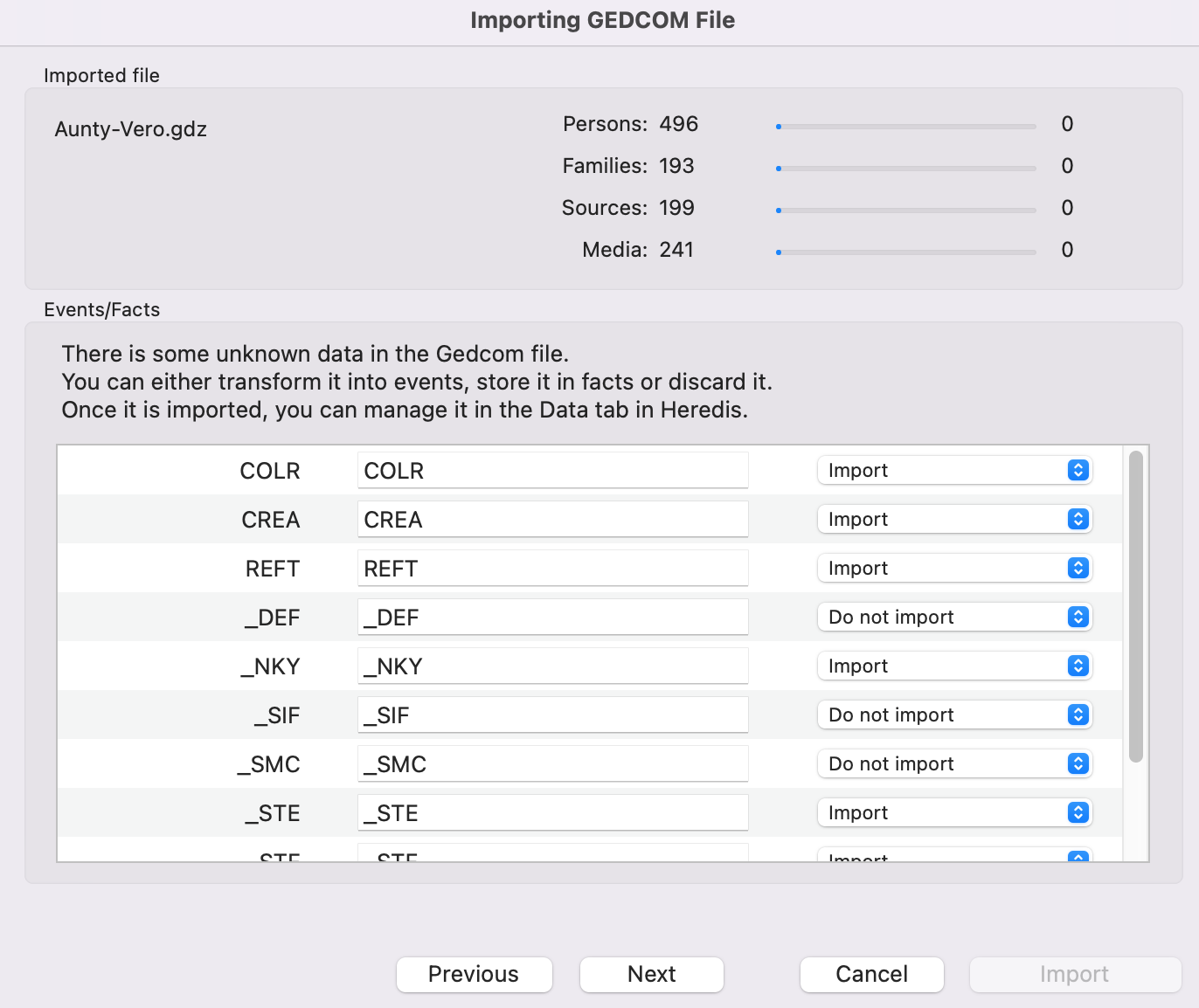Change the _SIF 'Do not import' dropdown
This screenshot has width=1199, height=1008.
tap(954, 715)
